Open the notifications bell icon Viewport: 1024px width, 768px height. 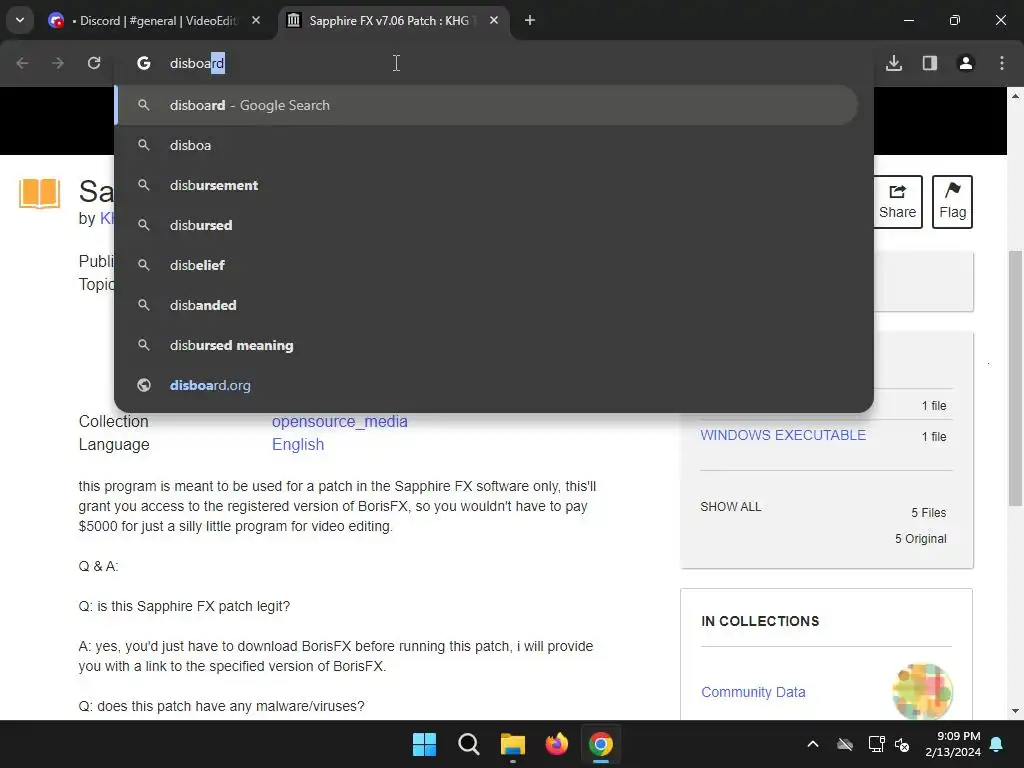997,744
